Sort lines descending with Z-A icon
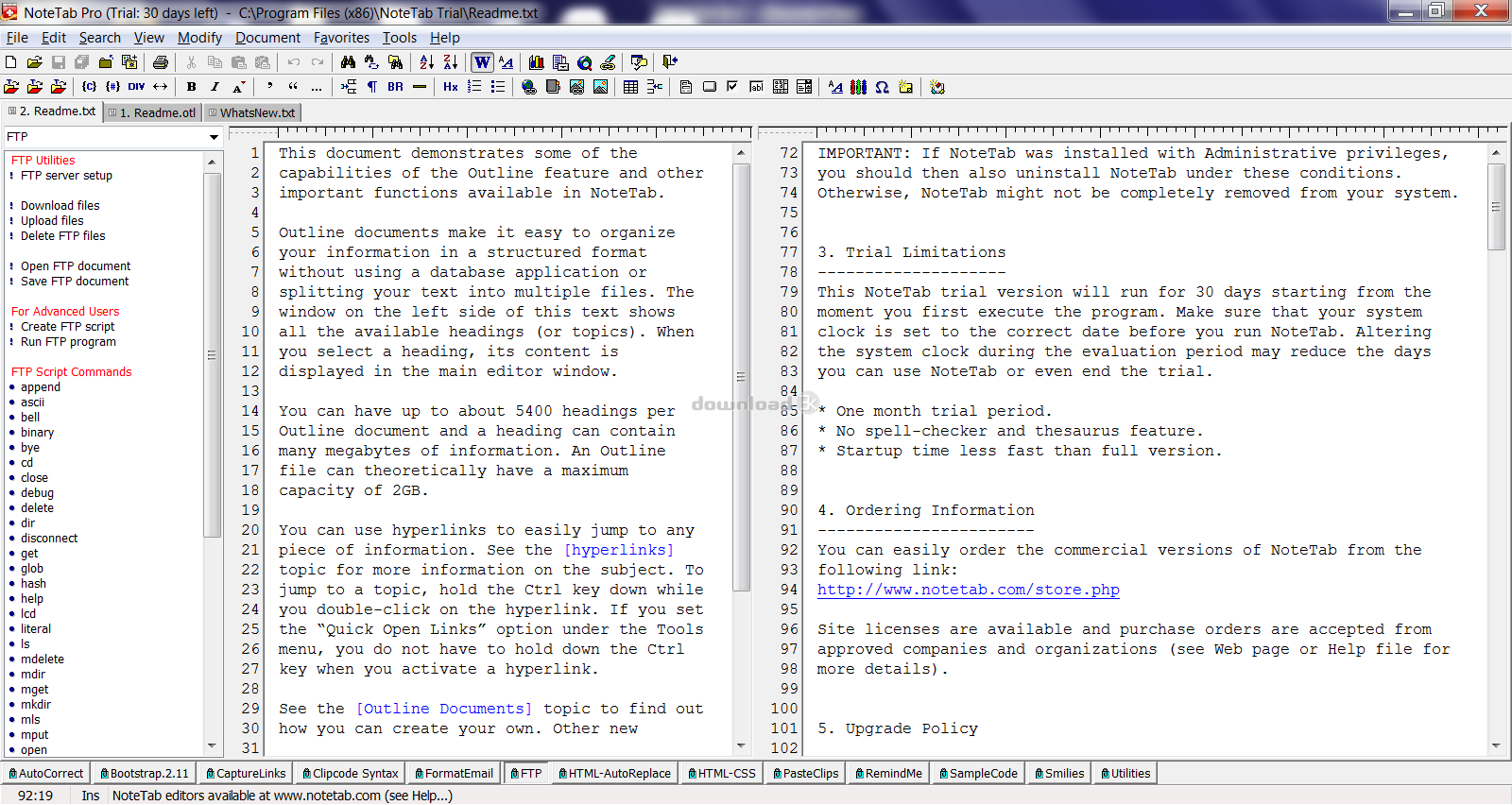The image size is (1512, 805). click(451, 62)
